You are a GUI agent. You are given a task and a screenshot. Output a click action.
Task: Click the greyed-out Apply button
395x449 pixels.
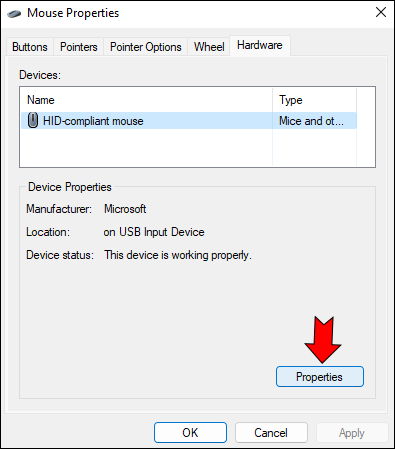click(352, 433)
